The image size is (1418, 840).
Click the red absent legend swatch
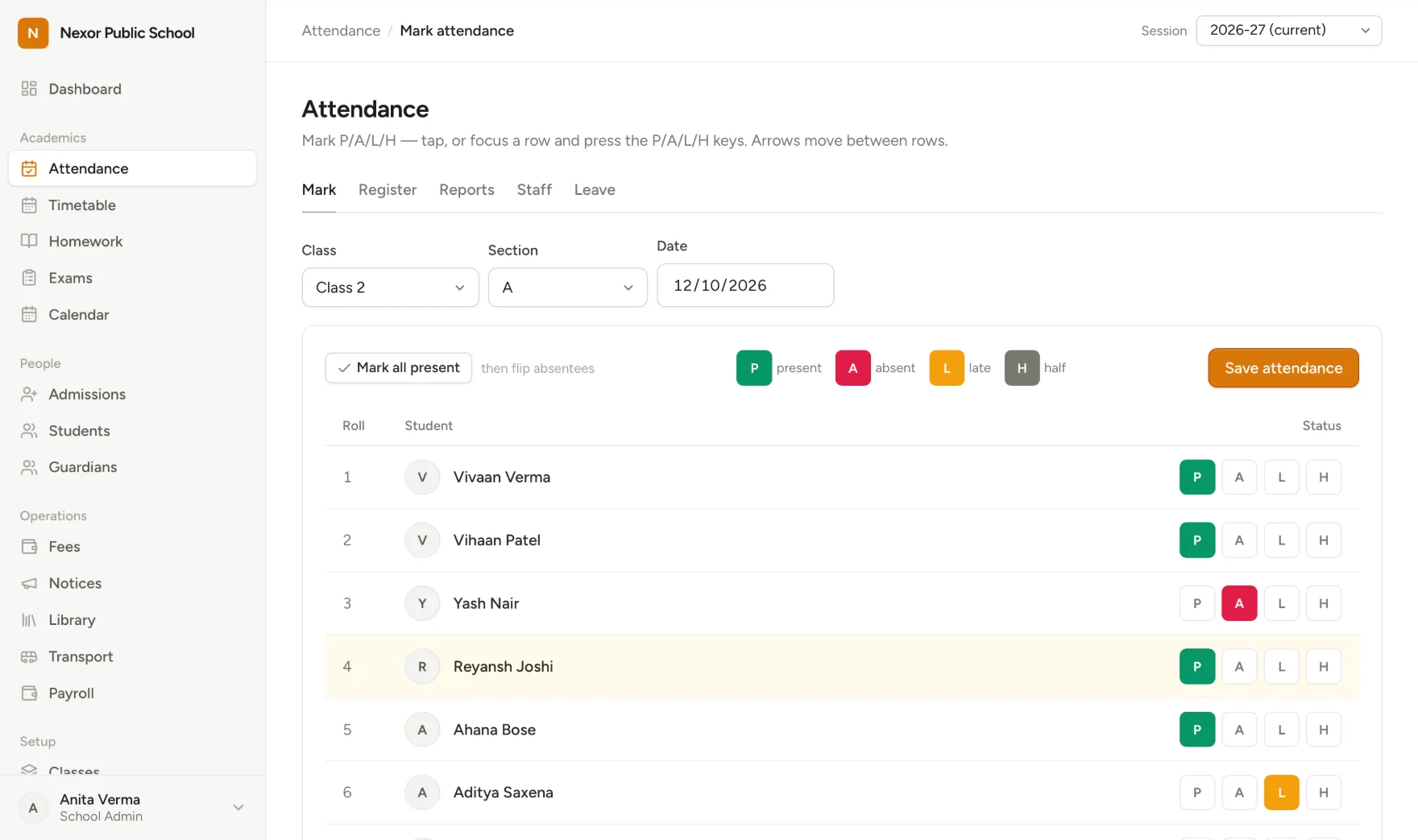pos(853,368)
